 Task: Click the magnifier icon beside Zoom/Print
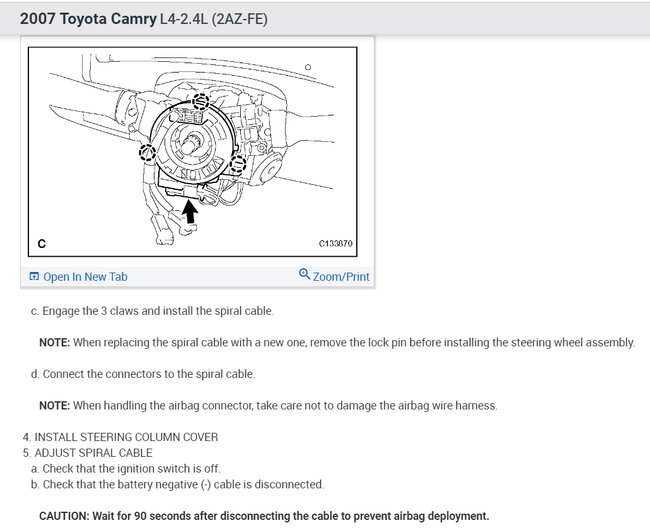(x=304, y=274)
